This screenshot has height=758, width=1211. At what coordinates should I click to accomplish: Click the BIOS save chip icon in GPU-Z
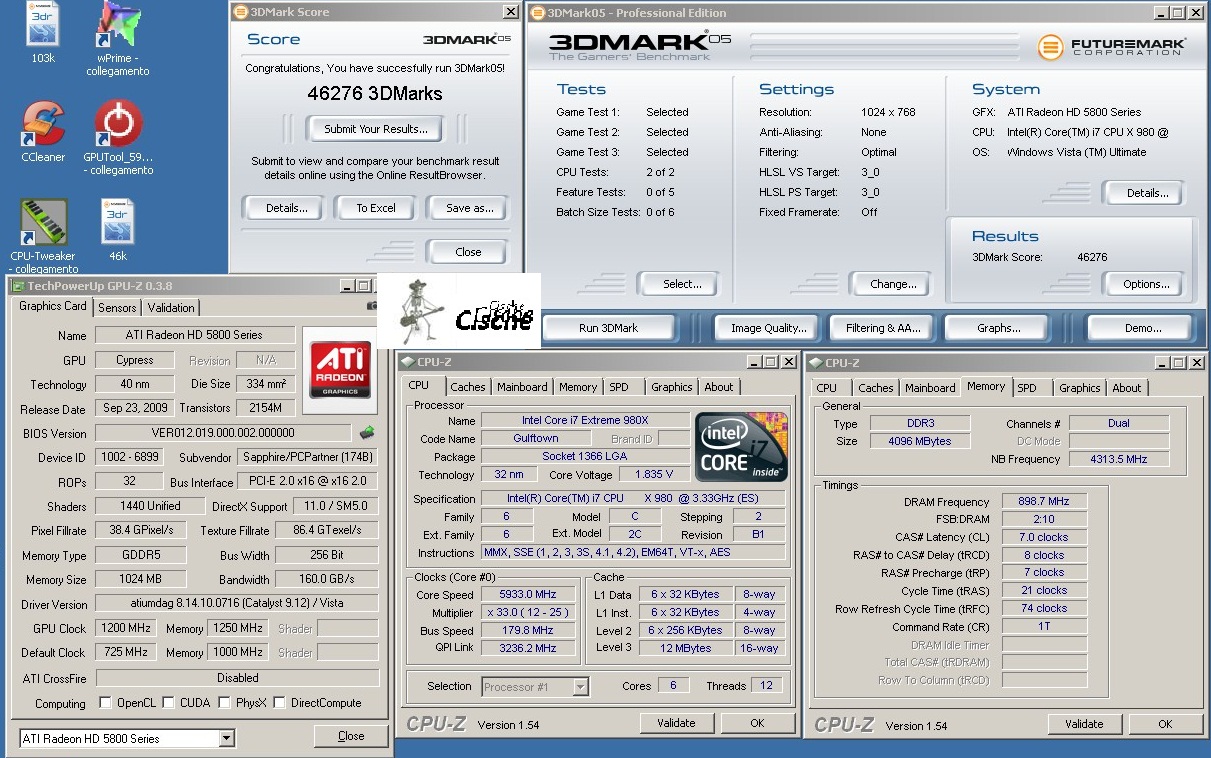(368, 433)
